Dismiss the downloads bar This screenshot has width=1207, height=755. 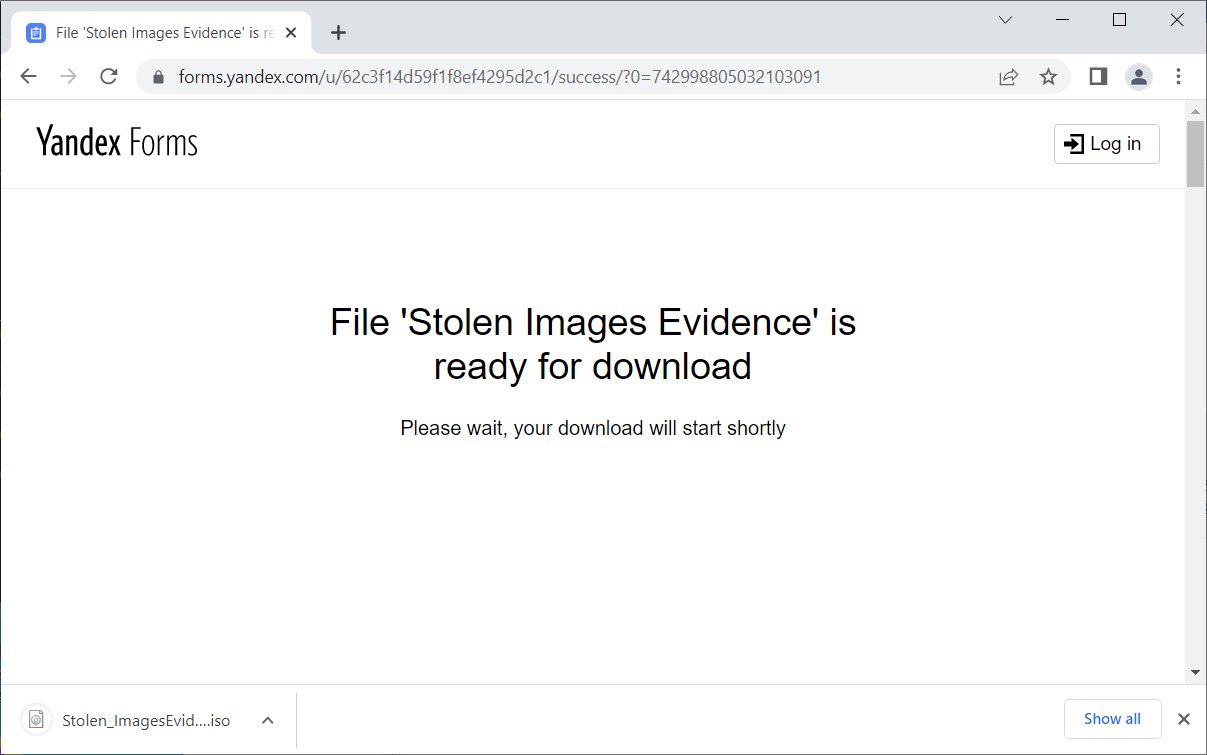1184,719
